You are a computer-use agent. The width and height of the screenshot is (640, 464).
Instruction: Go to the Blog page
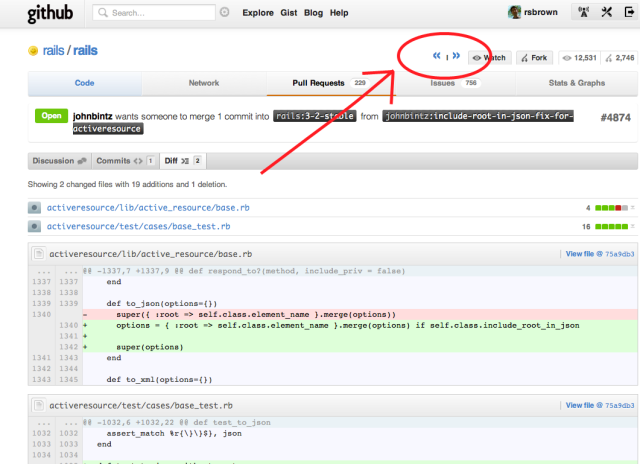click(x=313, y=13)
